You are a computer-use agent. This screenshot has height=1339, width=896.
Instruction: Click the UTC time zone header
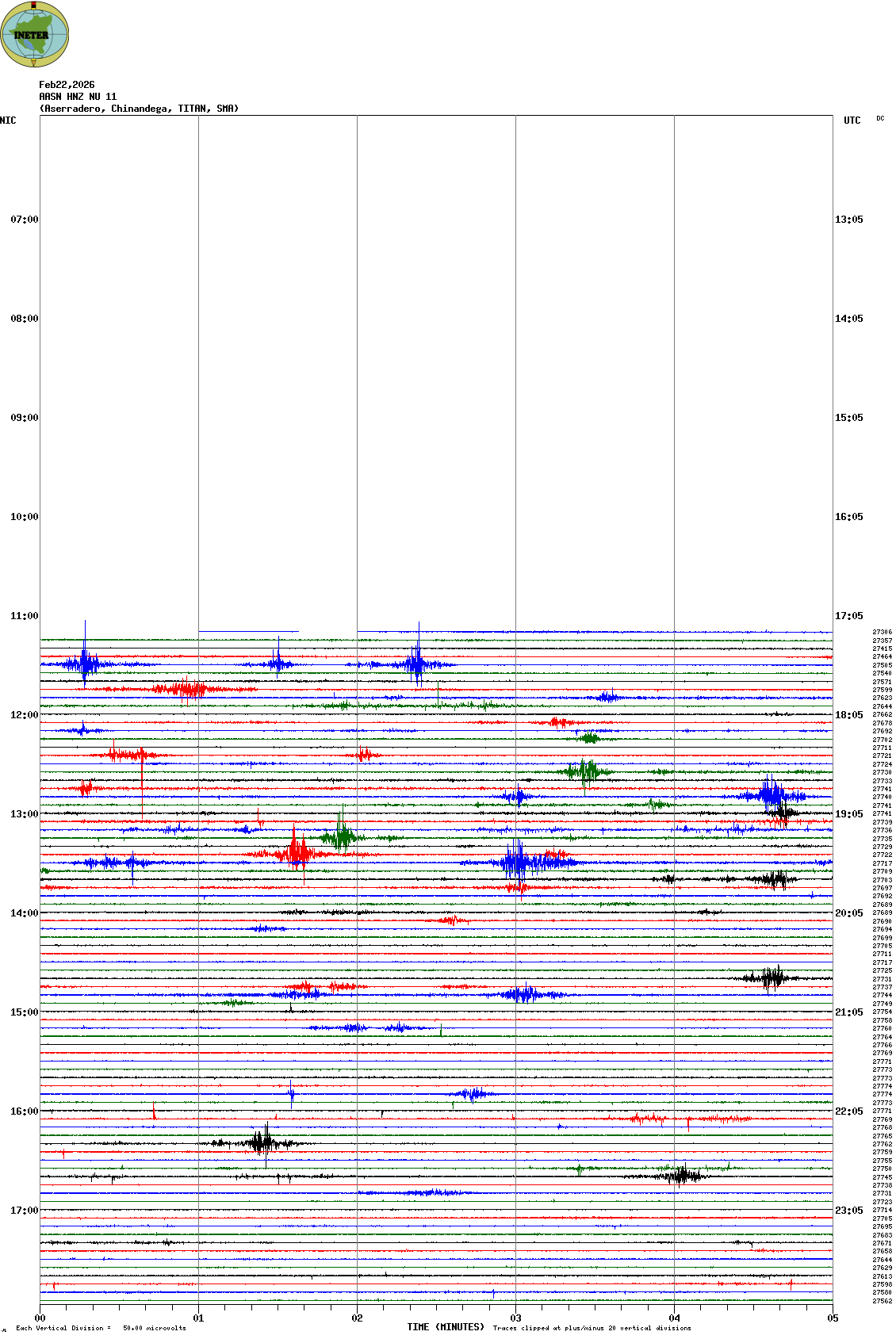tap(852, 121)
